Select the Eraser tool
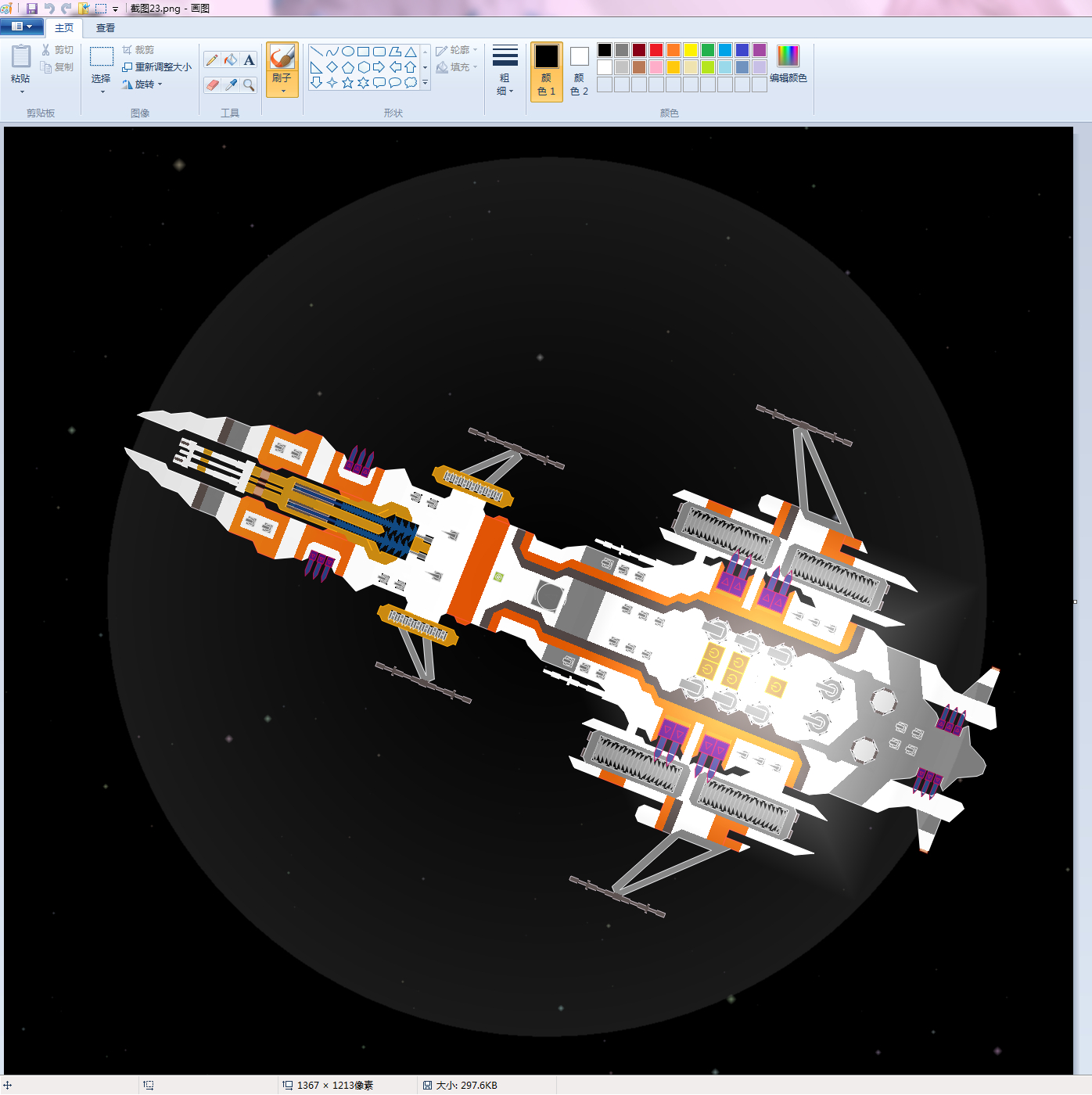The image size is (1092, 1095). pyautogui.click(x=212, y=84)
